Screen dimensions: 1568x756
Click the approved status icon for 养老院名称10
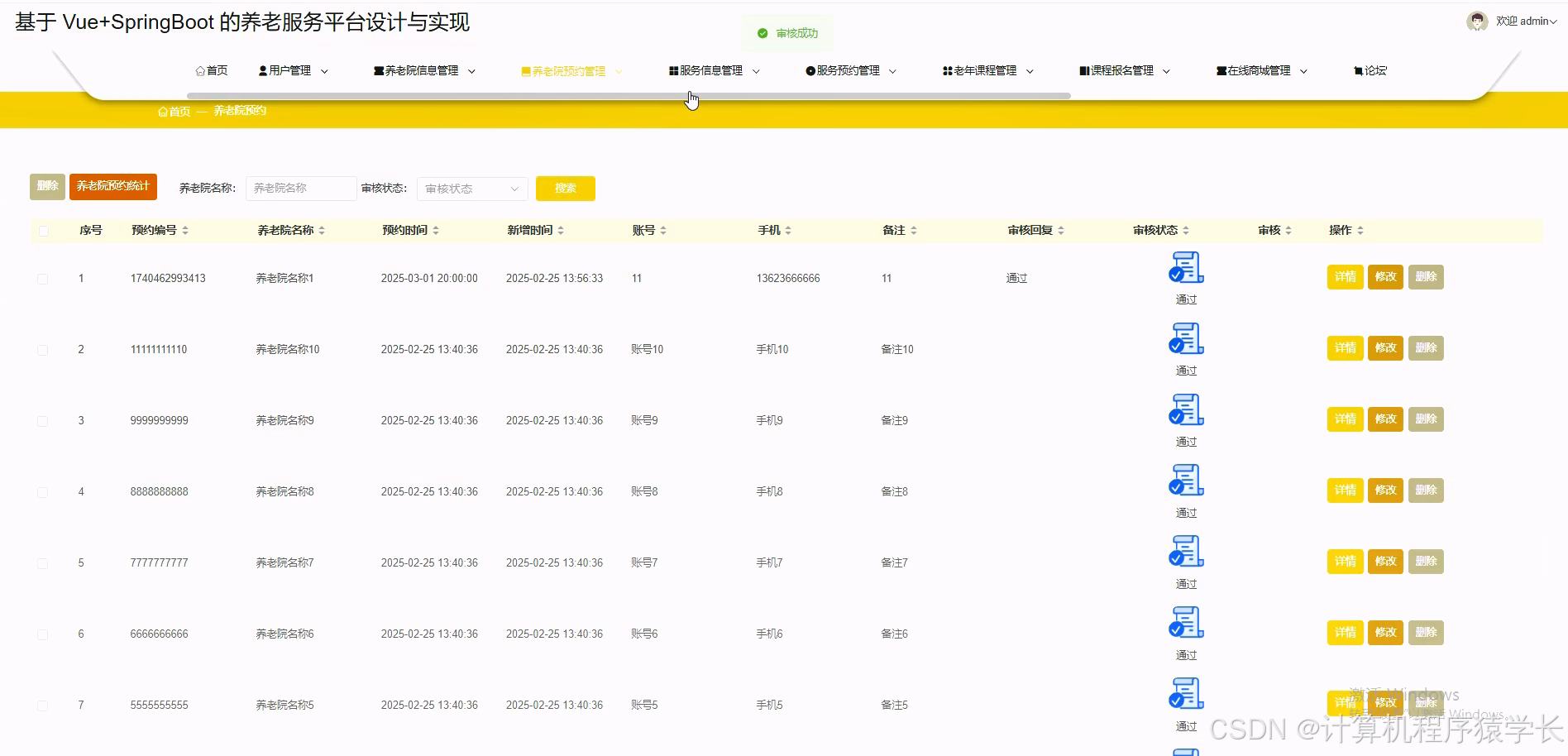[x=1186, y=338]
